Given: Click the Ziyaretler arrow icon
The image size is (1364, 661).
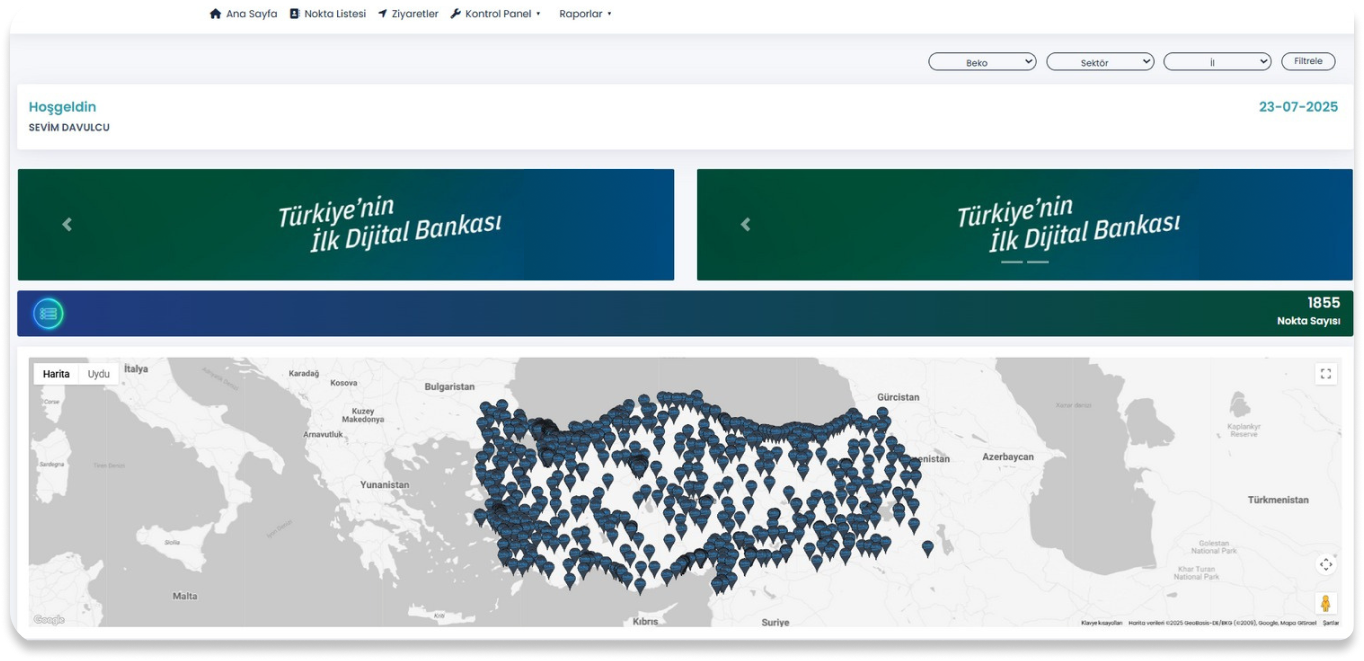Looking at the screenshot, I should 382,14.
